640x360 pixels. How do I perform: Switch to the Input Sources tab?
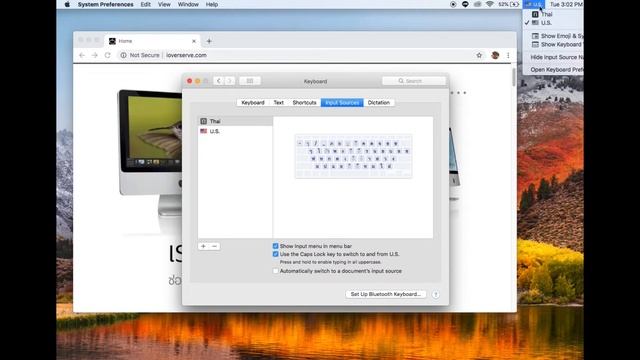[342, 103]
